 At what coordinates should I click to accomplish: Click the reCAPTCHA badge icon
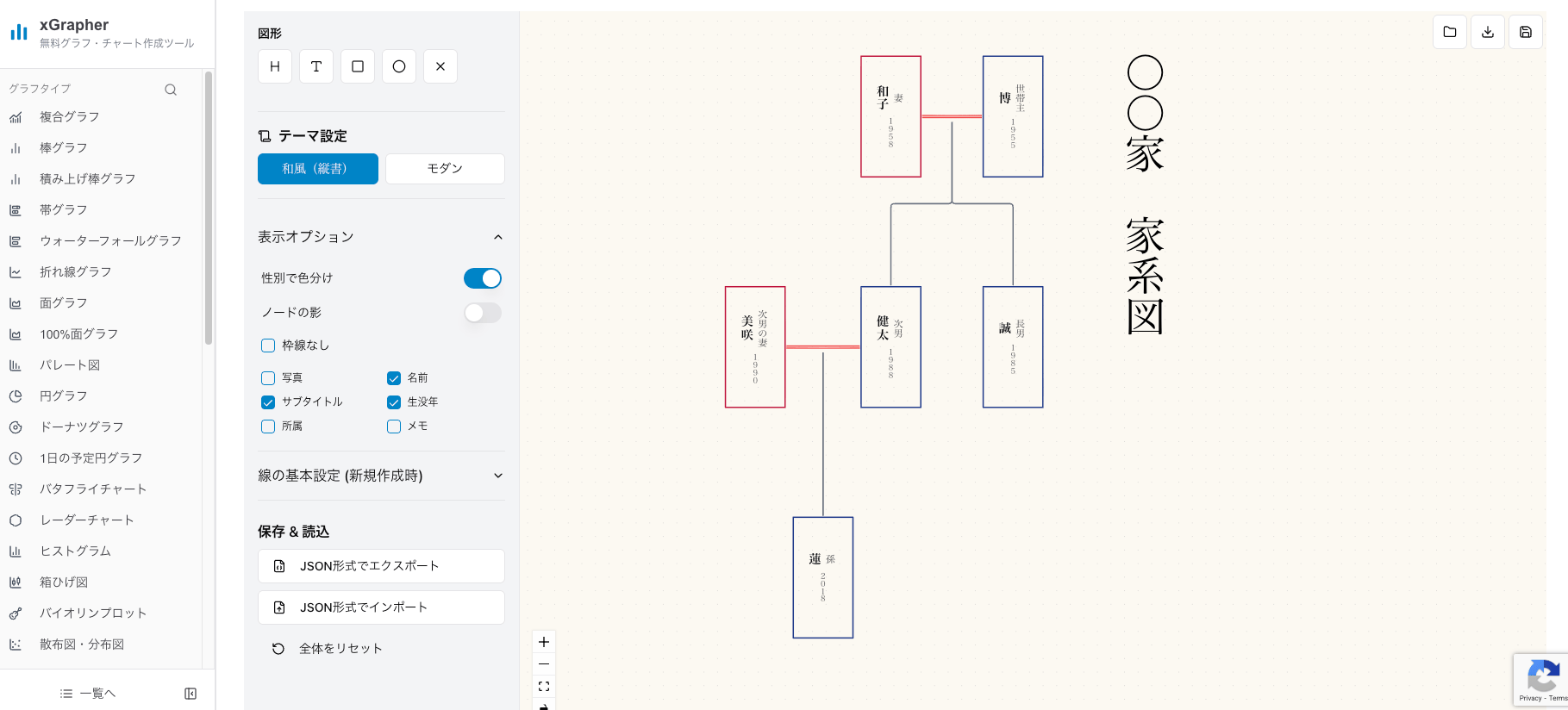pos(1543,675)
